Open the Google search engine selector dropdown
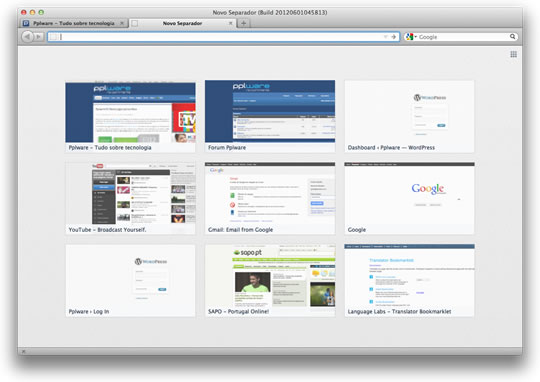The width and height of the screenshot is (540, 382). [411, 37]
